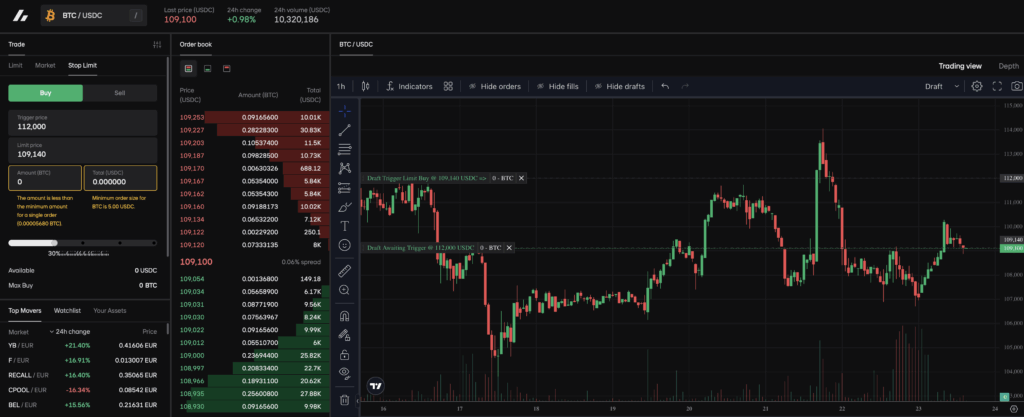
Task: Toggle Hide orders on the chart
Action: pos(493,86)
